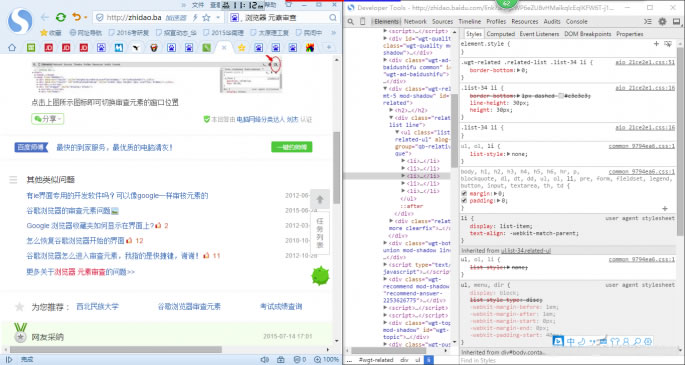Select the ul breadcrumb in DevTools

coord(418,360)
